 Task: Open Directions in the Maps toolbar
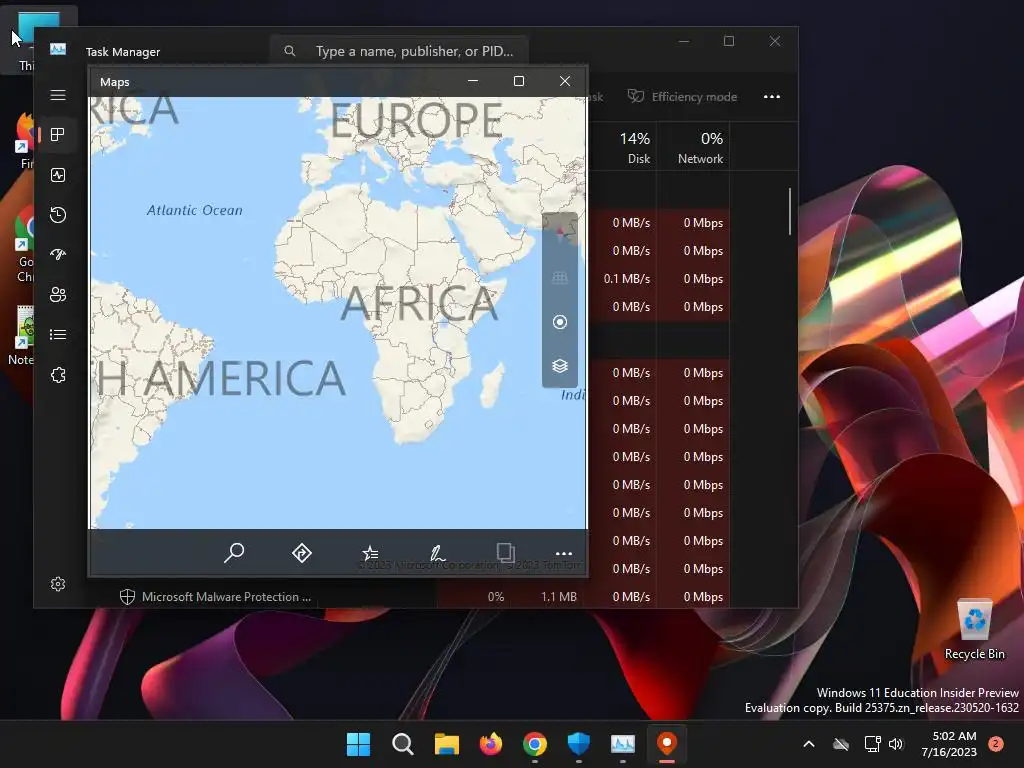click(302, 553)
